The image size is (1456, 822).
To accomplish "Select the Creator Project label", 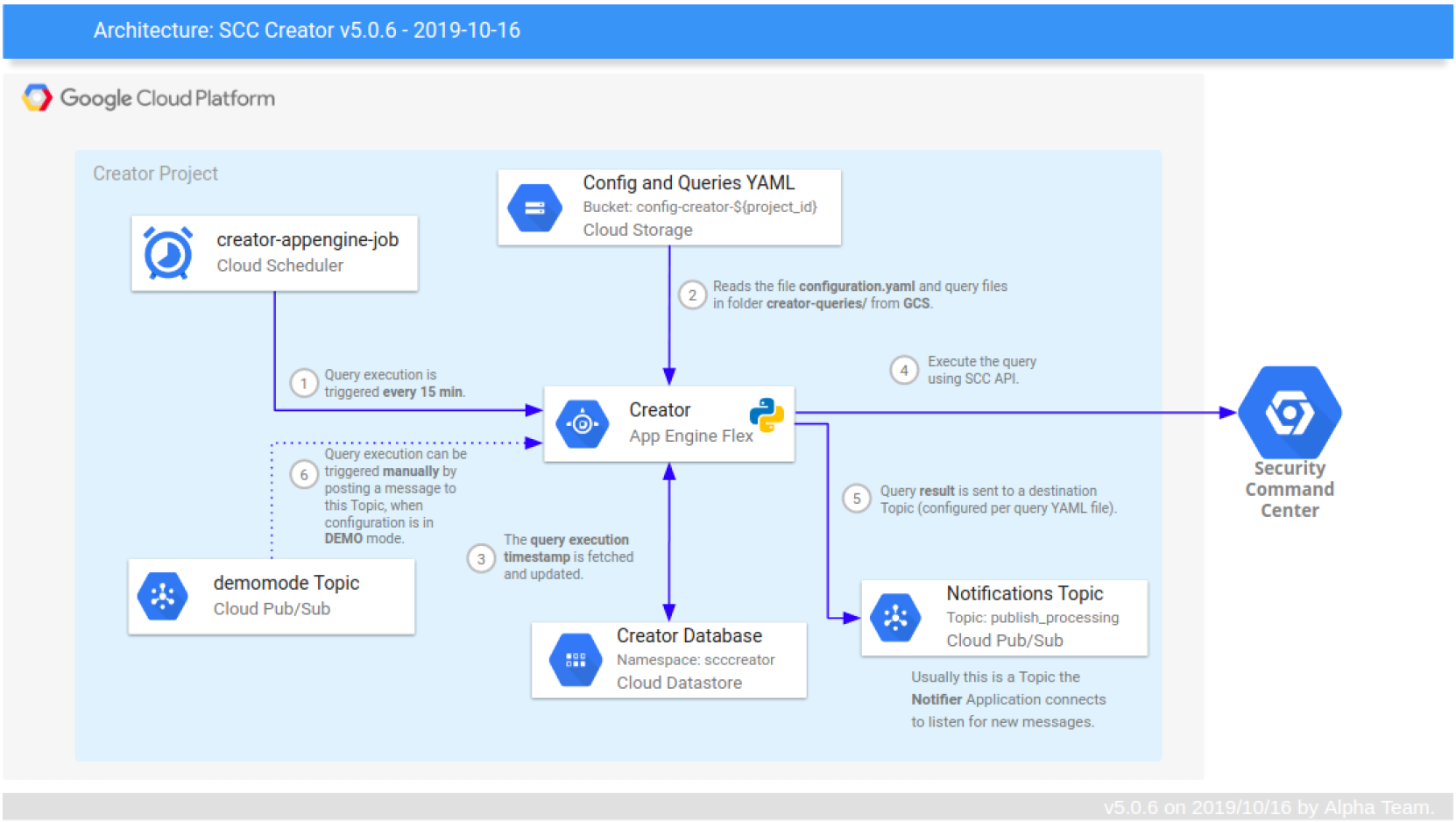I will (155, 173).
